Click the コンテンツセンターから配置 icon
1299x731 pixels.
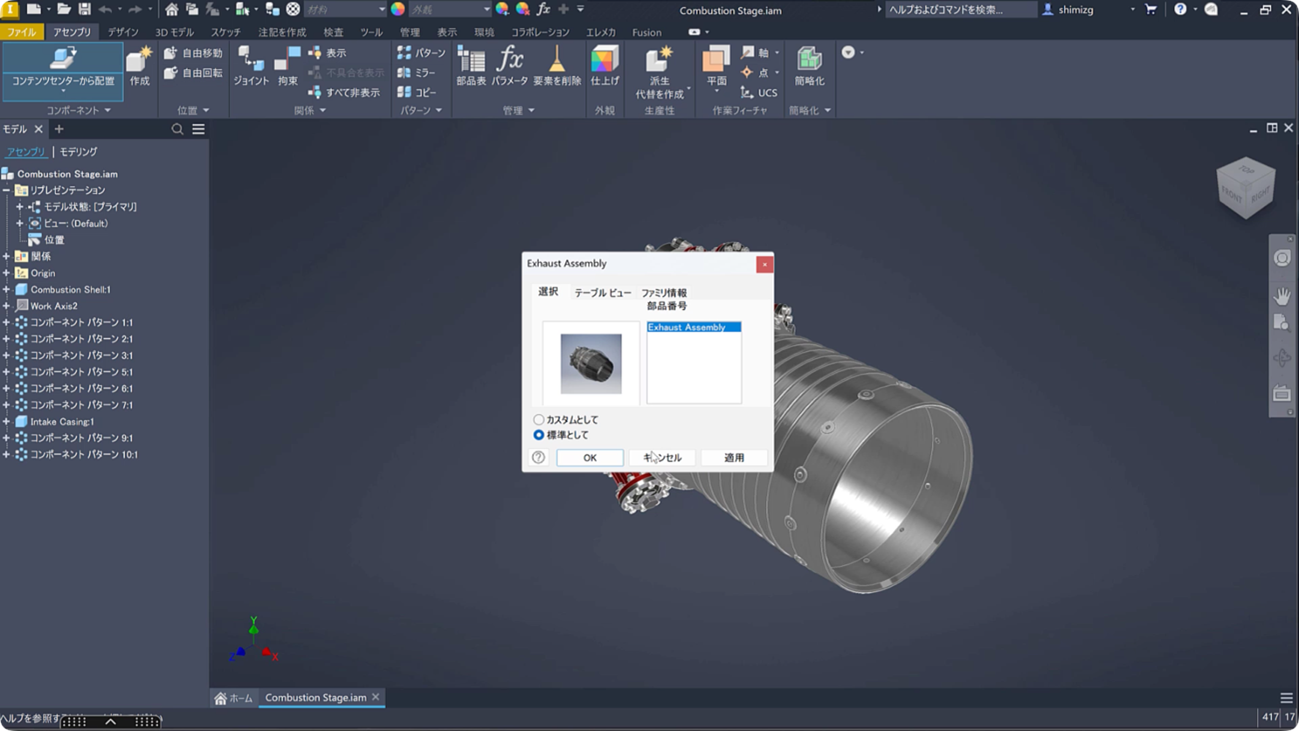point(62,60)
